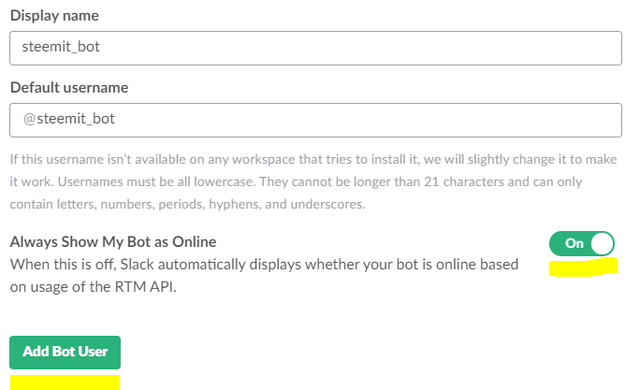640x390 pixels.
Task: Focus the Display name text field
Action: coord(316,48)
